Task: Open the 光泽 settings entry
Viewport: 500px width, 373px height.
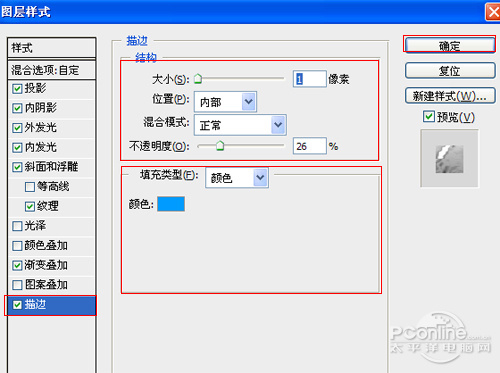Action: pyautogui.click(x=35, y=226)
